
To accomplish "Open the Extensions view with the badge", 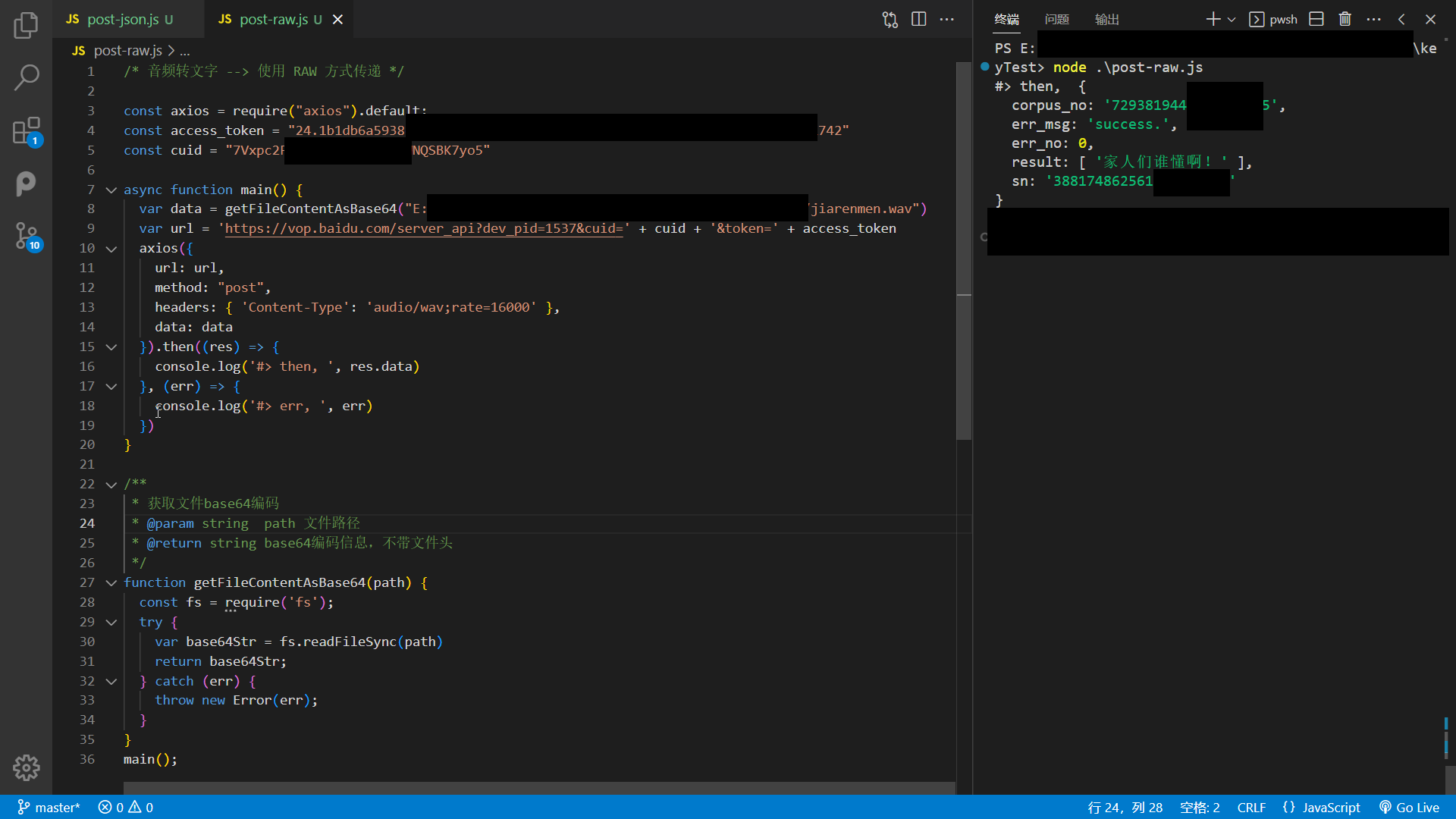I will tap(26, 130).
